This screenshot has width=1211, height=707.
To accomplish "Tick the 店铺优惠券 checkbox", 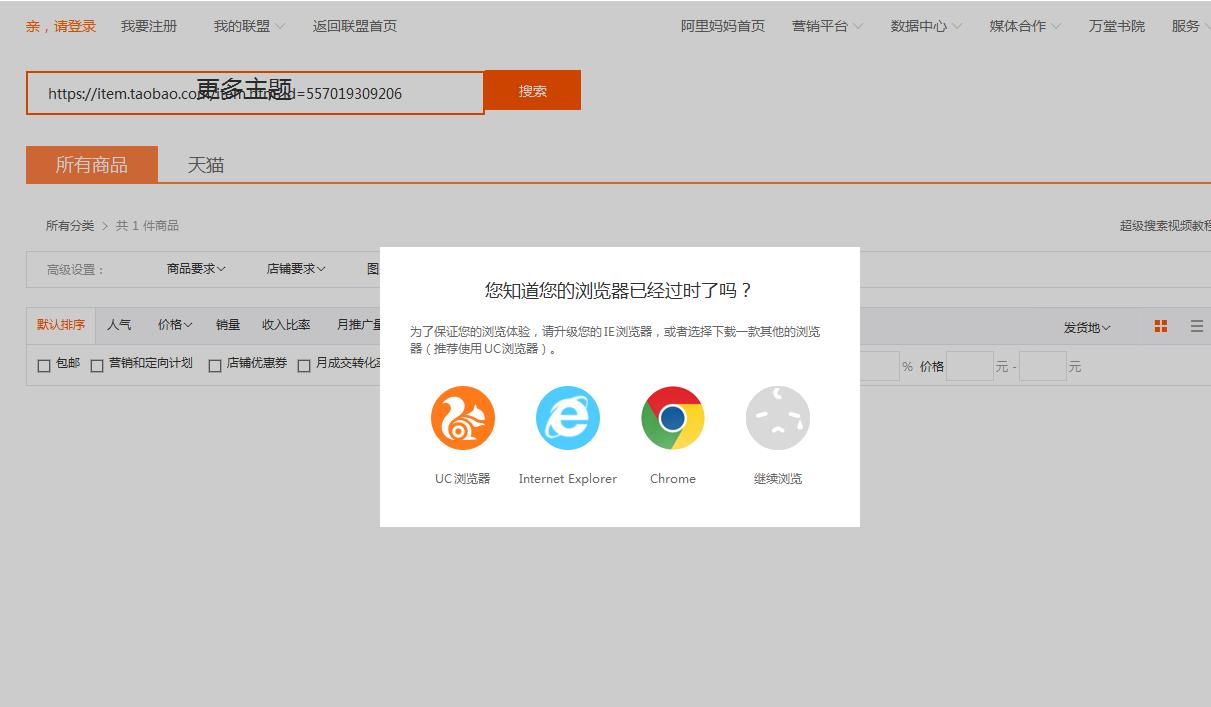I will [x=215, y=366].
